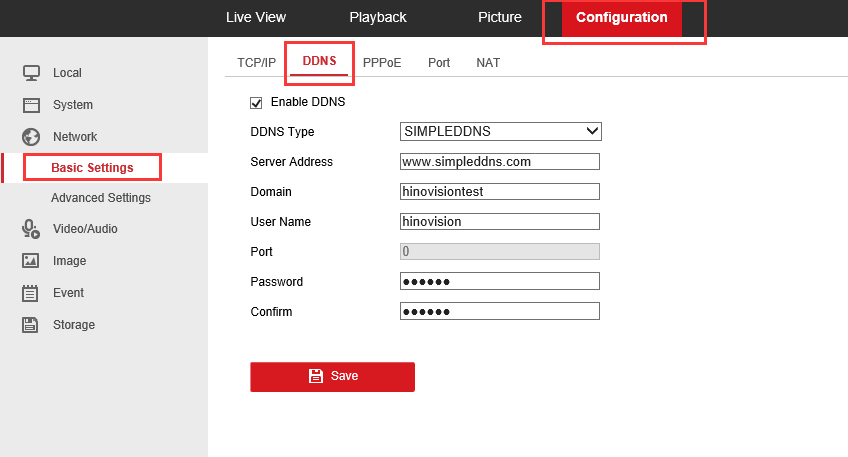Click the Video/Audio microphone icon
Viewport: 848px width, 457px height.
(x=31, y=229)
